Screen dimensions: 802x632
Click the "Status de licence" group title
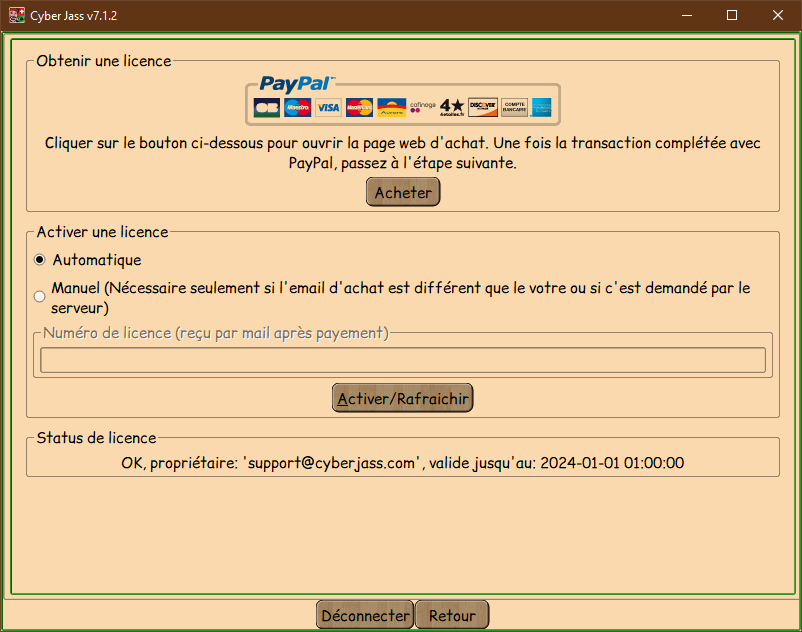(x=96, y=438)
